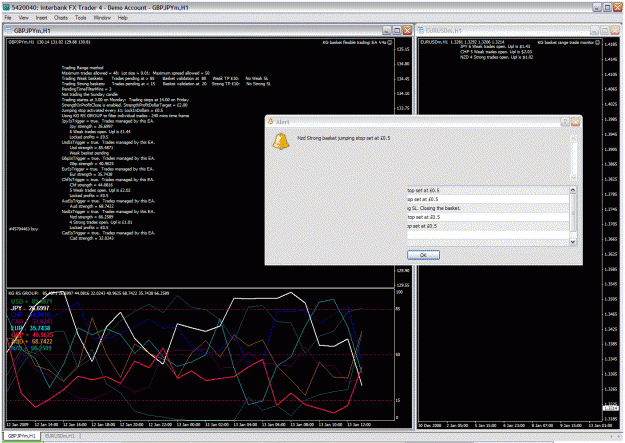Click the smiley face EA icon on the EURUSDm chart

pos(597,42)
